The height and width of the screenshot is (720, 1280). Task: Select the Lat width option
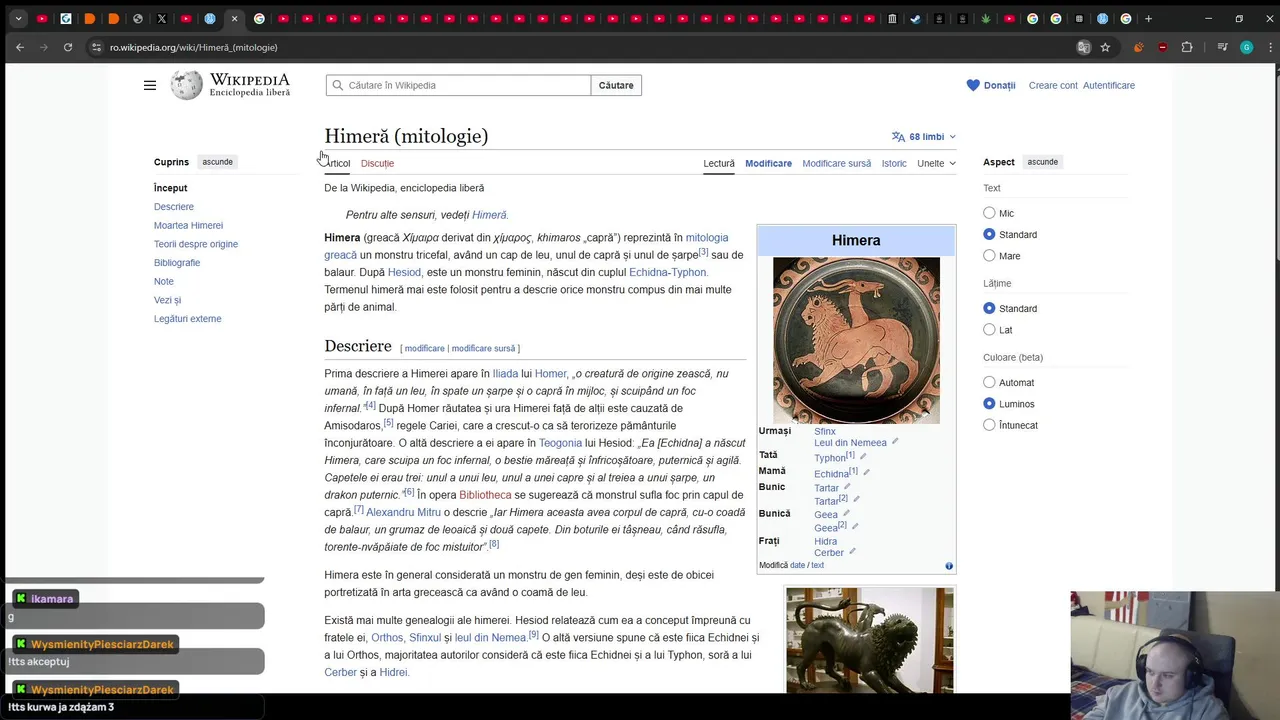point(989,330)
